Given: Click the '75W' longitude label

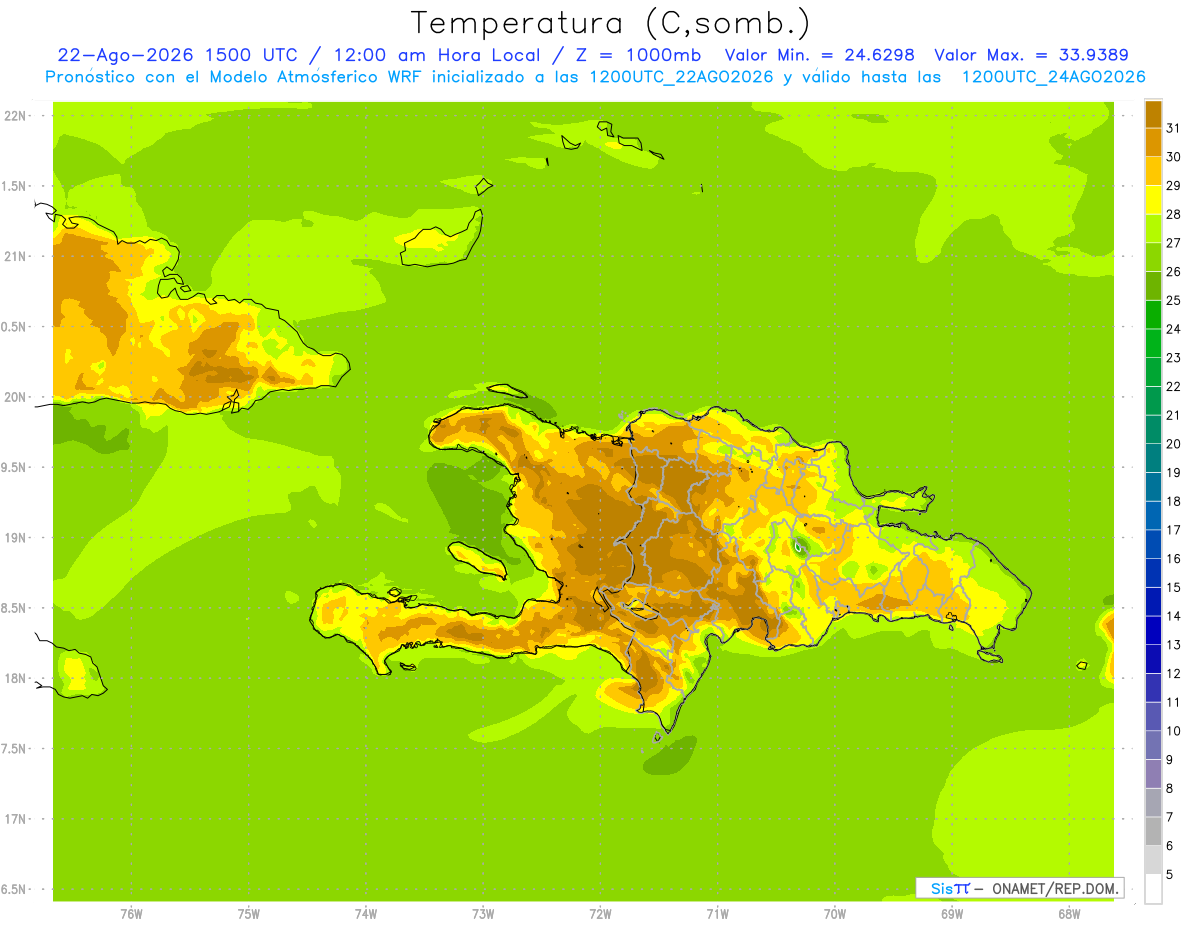Looking at the screenshot, I should [x=249, y=914].
